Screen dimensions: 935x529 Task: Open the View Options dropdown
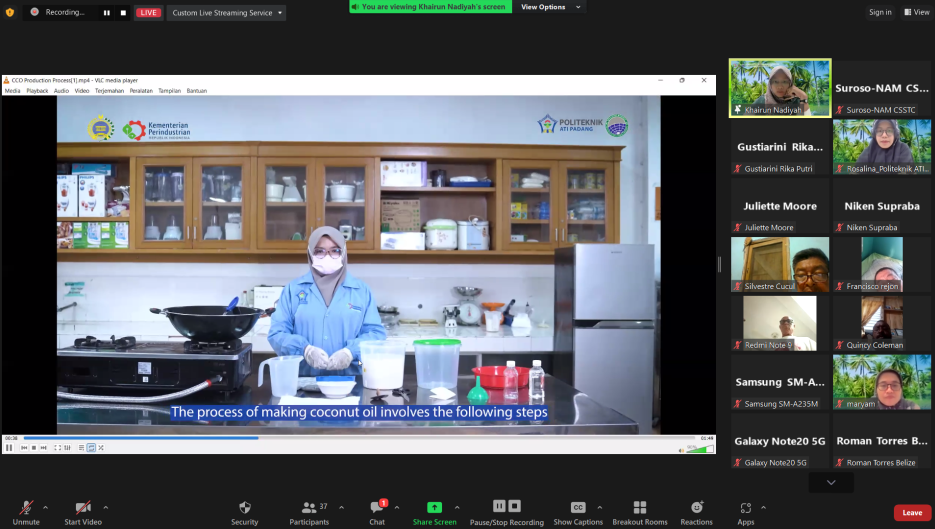pos(546,7)
